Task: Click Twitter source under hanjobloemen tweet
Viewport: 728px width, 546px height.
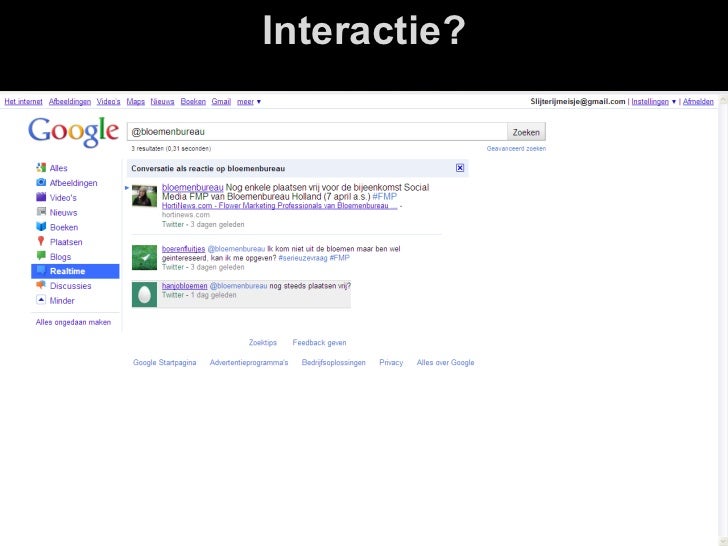Action: tap(173, 295)
